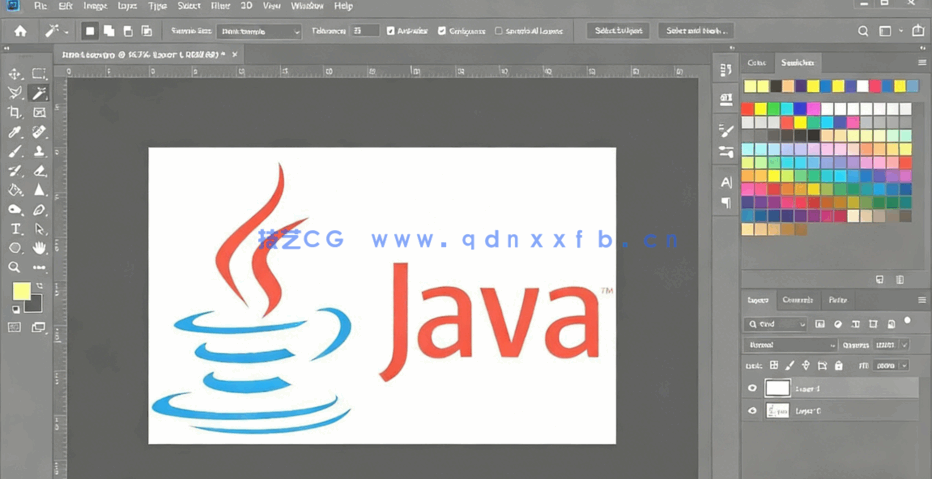Select the Crop tool
This screenshot has width=932, height=479.
[x=15, y=113]
